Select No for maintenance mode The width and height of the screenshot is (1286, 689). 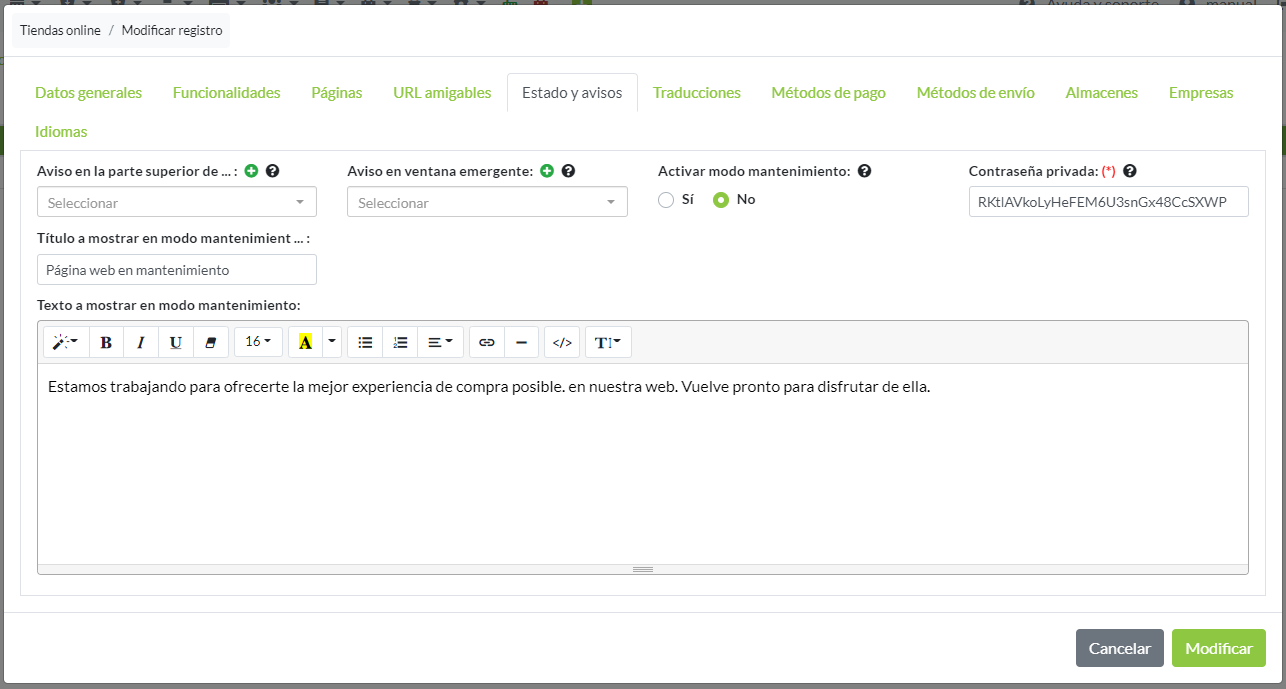[720, 200]
